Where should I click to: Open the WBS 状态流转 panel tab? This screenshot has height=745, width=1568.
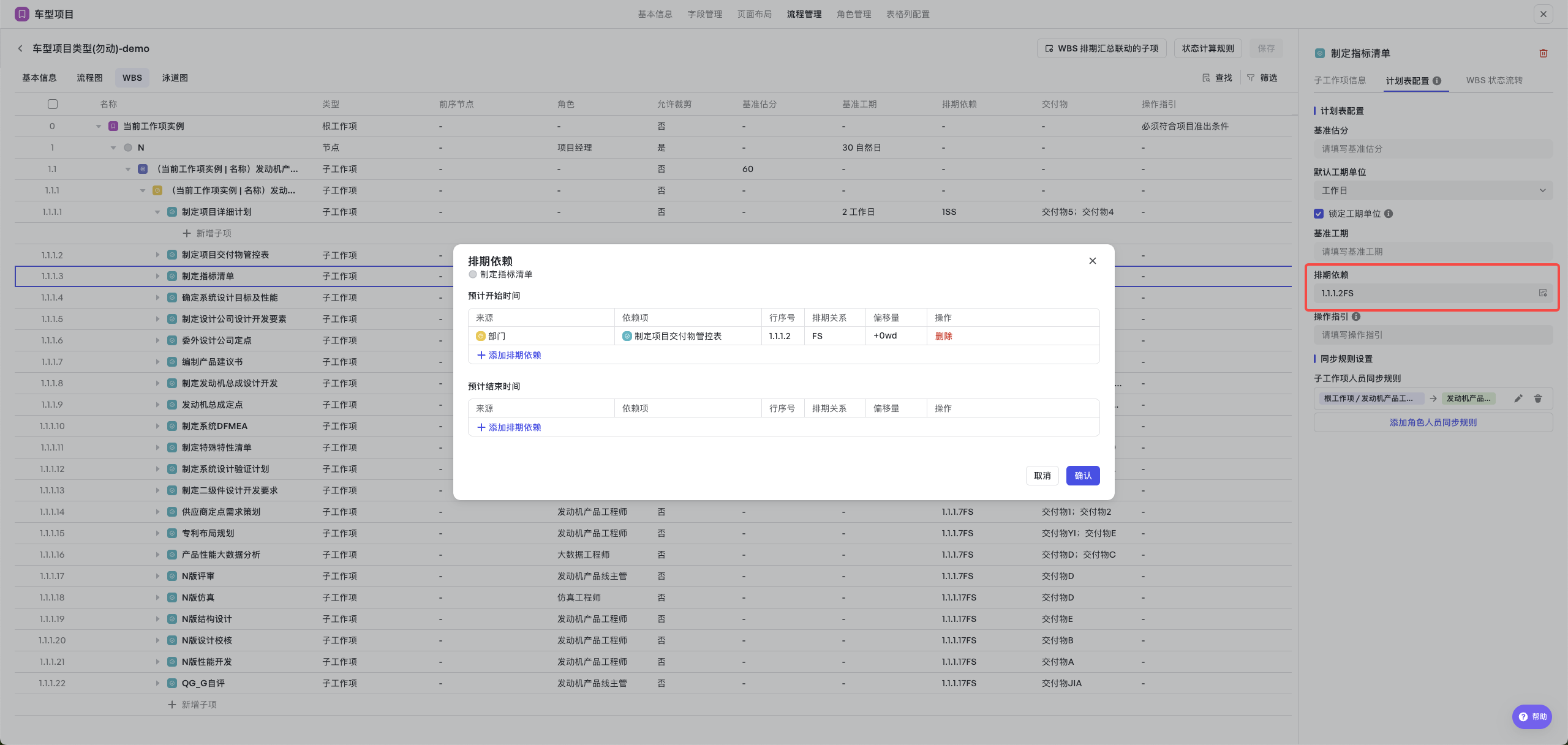click(1494, 80)
